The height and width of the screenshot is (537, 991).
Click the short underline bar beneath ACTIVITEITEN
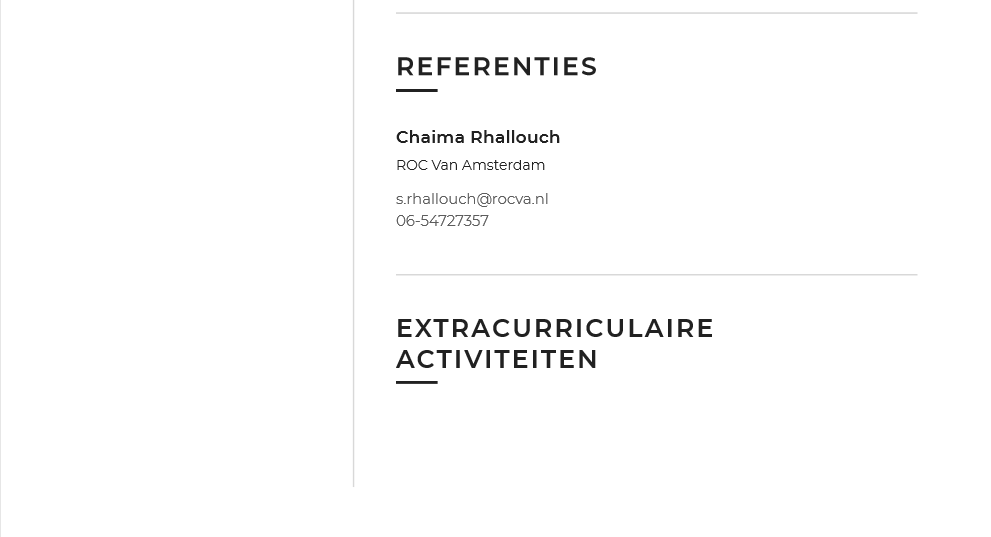(416, 382)
